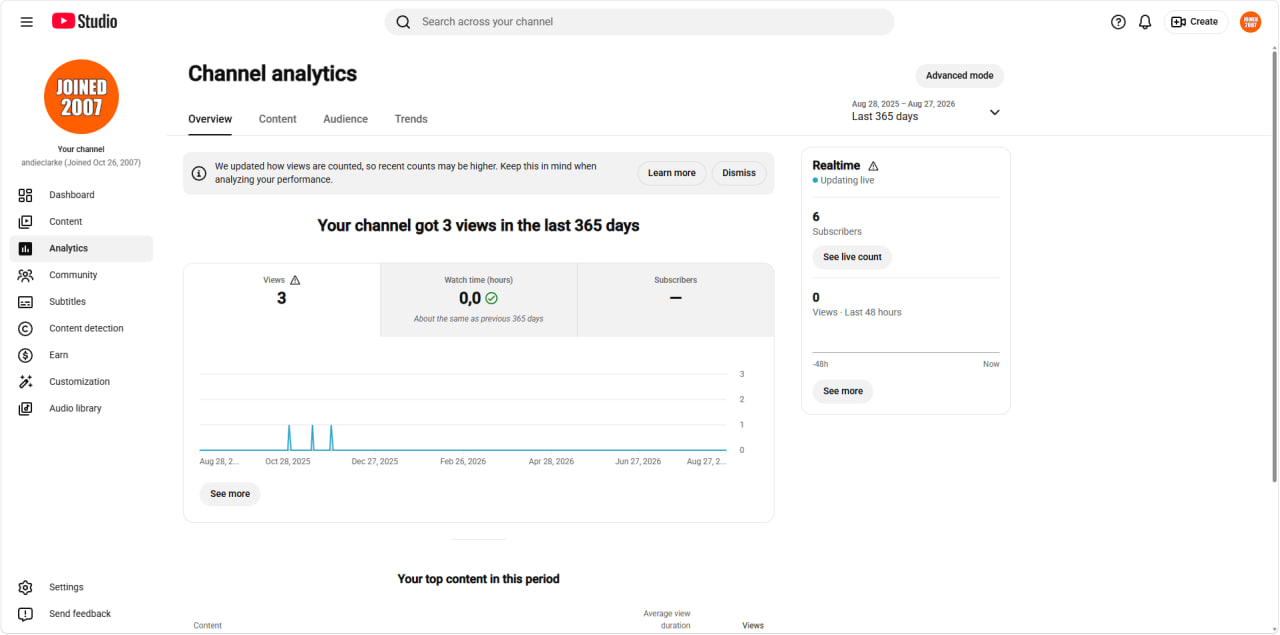
Task: Click the date range dropdown chevron
Action: 994,112
